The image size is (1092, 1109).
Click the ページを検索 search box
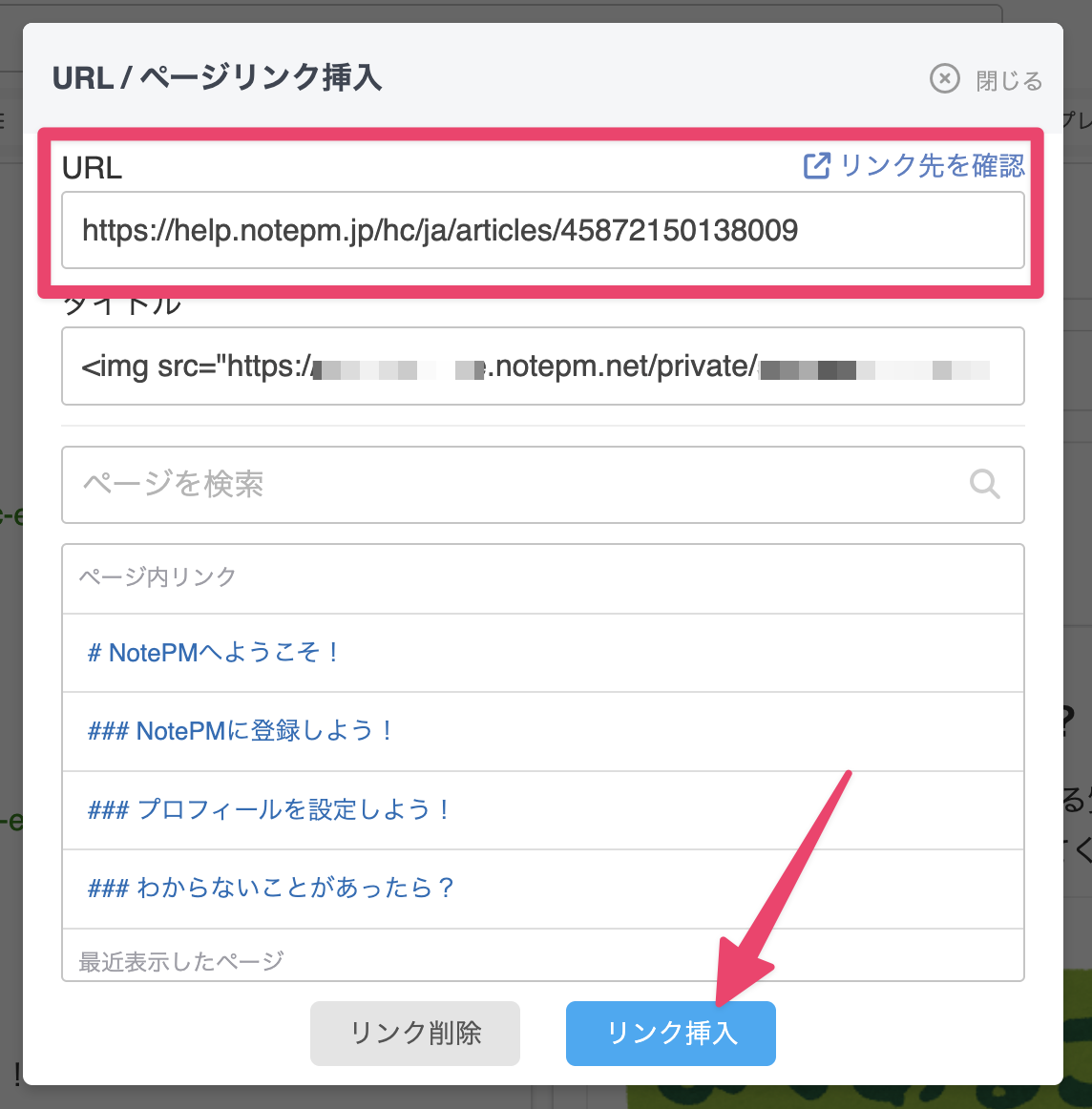515,485
